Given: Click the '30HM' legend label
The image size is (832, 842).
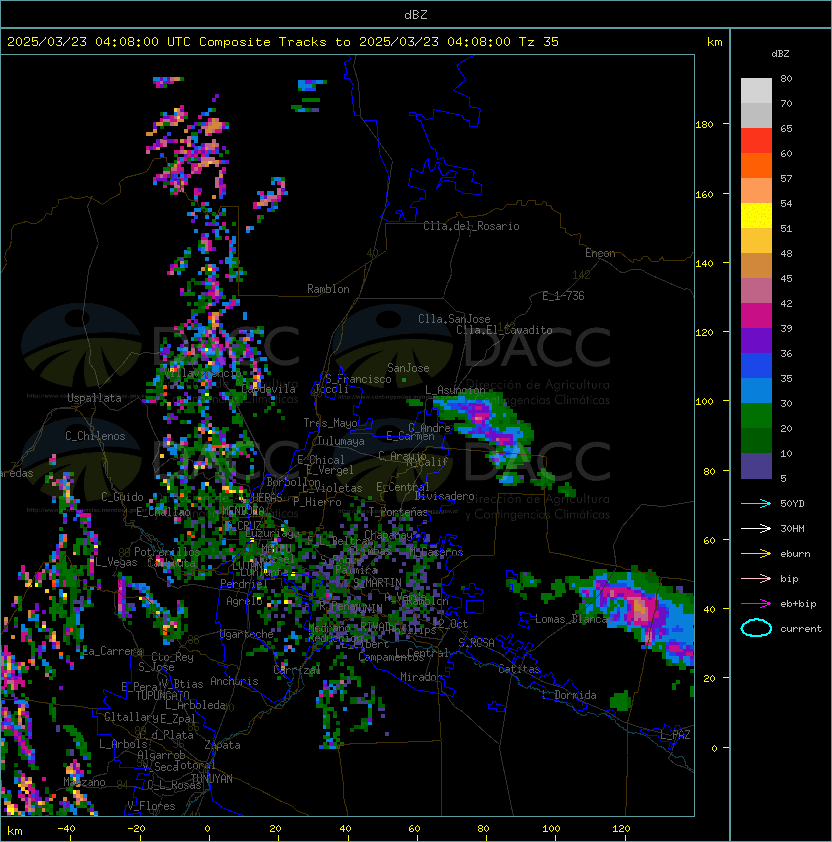Looking at the screenshot, I should (792, 528).
